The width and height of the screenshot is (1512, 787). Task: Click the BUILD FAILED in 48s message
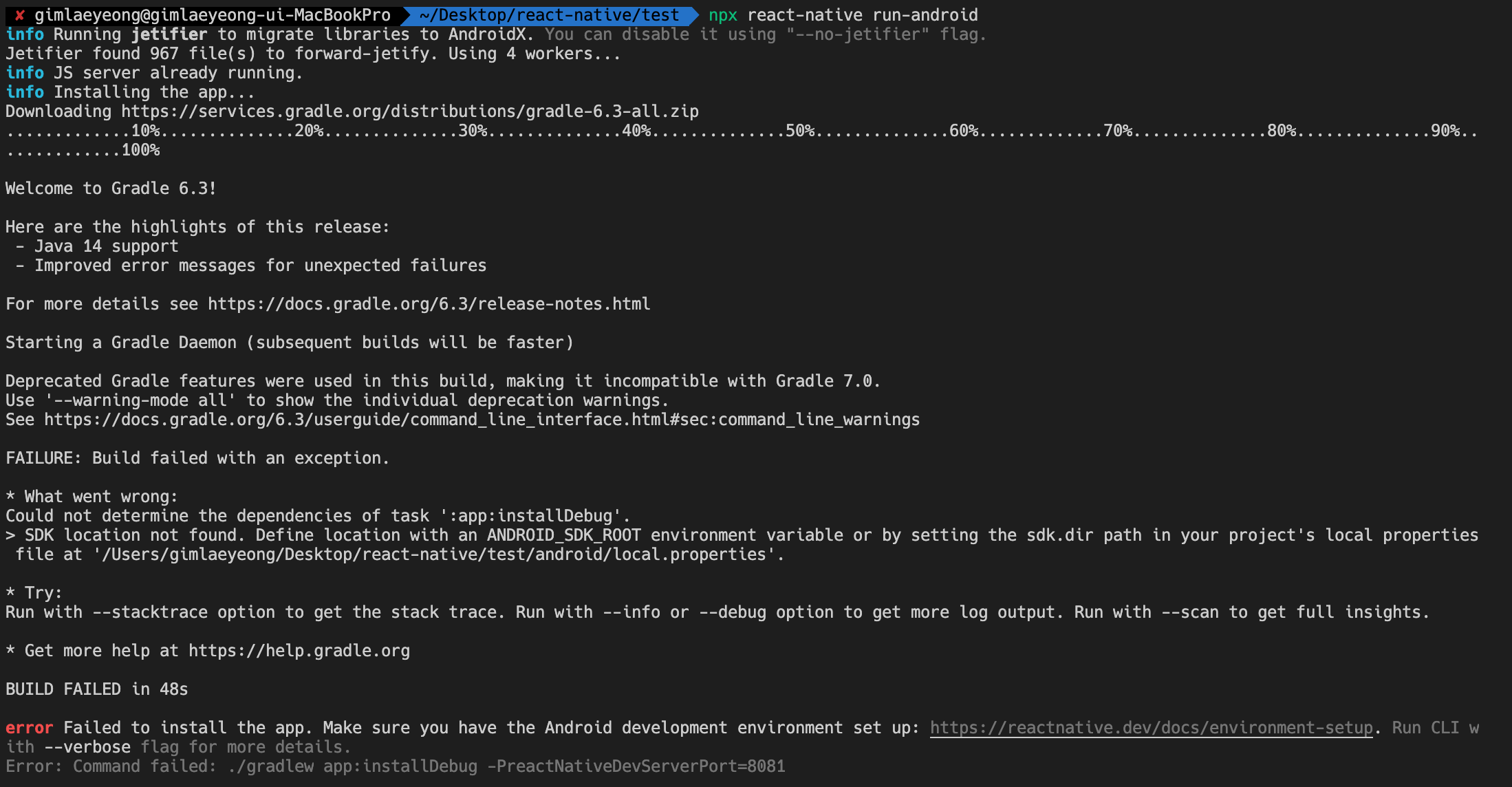(x=96, y=689)
